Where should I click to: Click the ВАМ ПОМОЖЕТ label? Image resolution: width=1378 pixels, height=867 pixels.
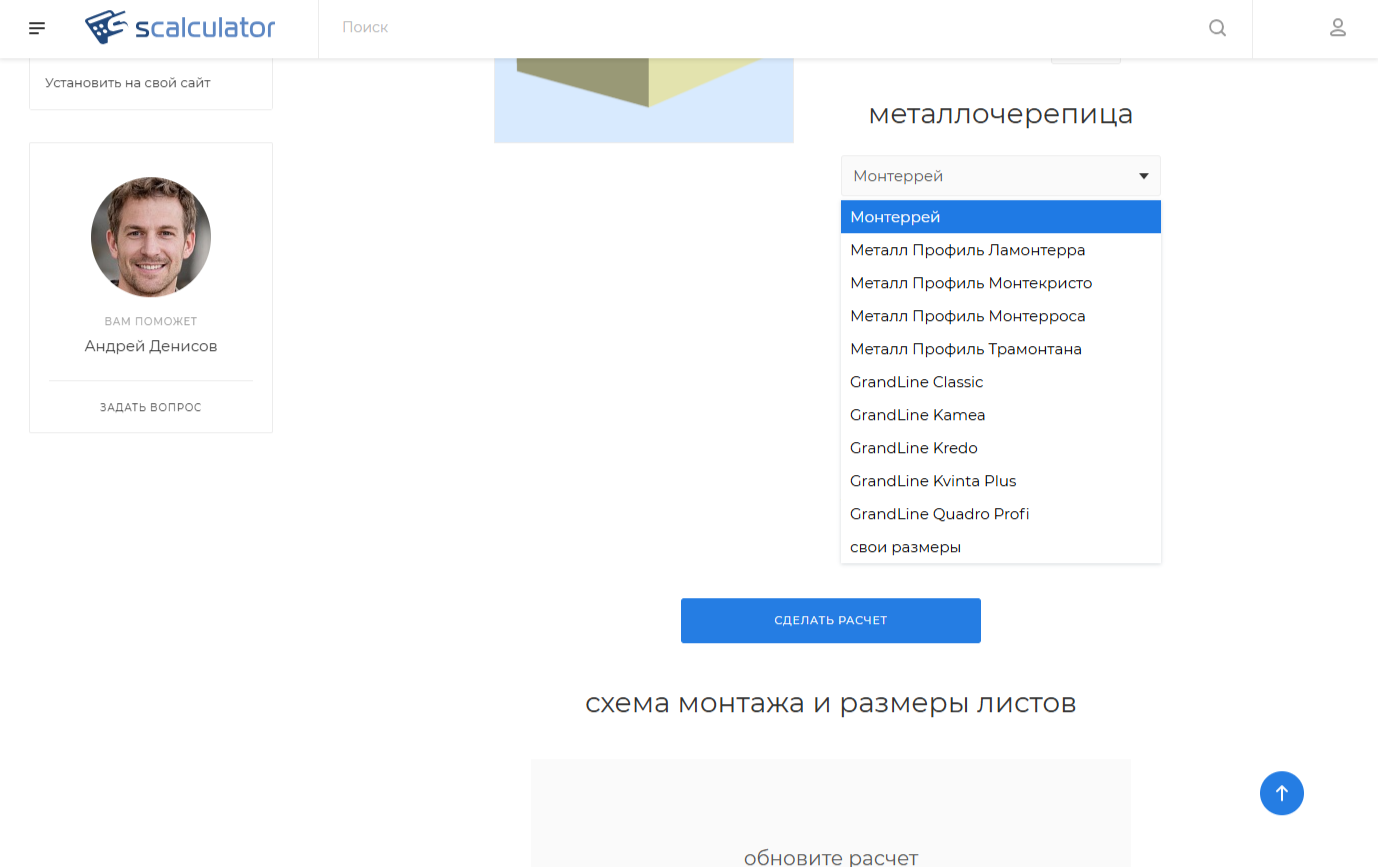coord(151,322)
